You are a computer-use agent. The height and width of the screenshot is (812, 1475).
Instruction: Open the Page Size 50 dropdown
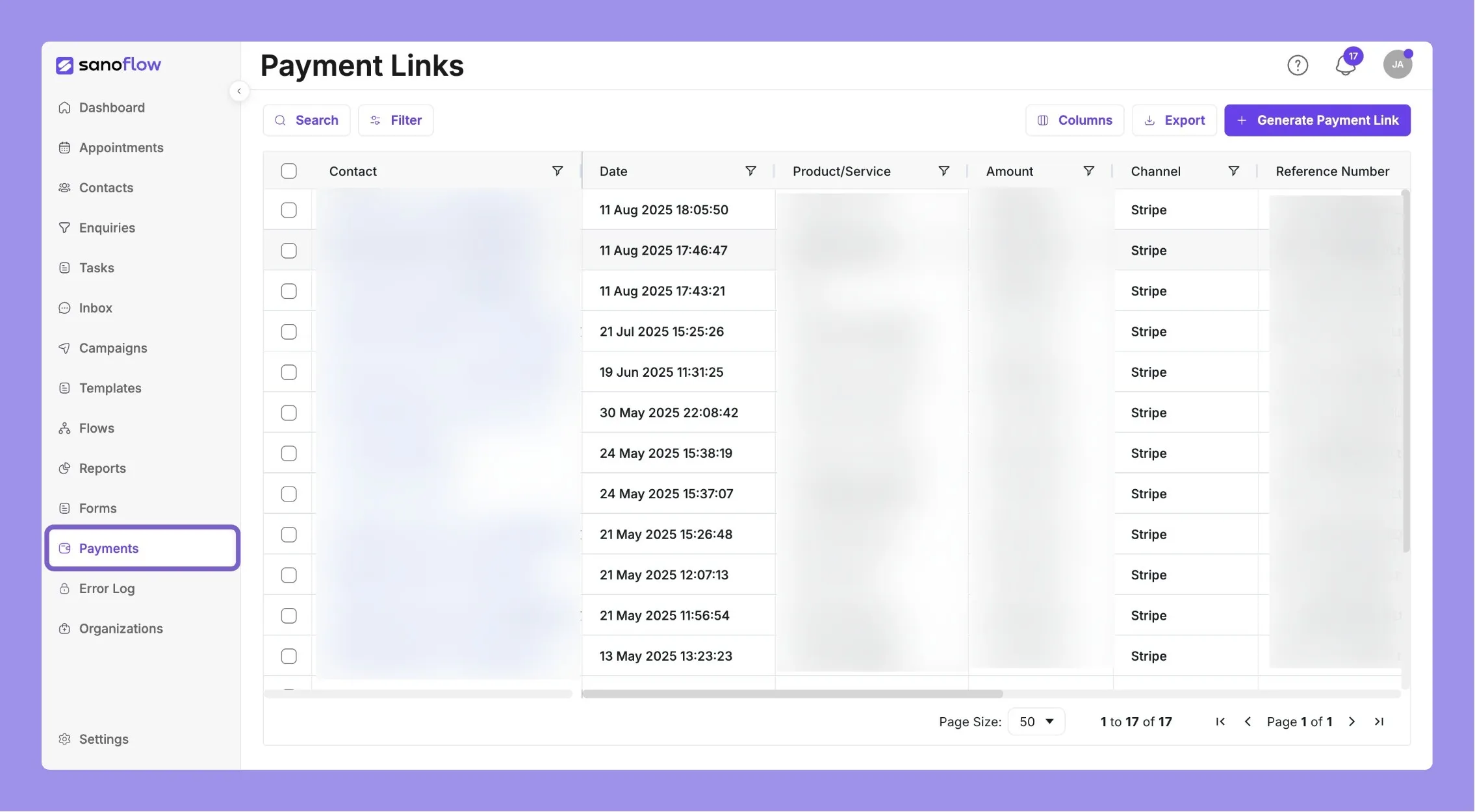pyautogui.click(x=1036, y=722)
